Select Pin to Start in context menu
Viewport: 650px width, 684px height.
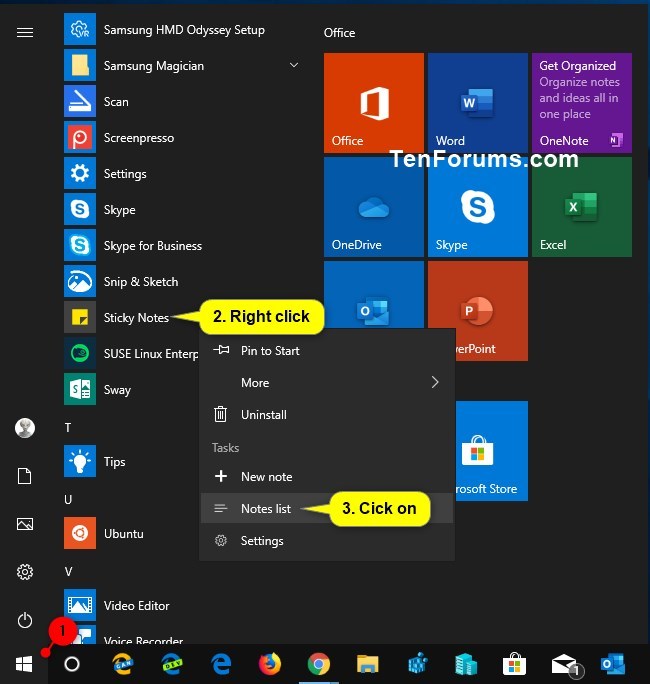coord(327,350)
